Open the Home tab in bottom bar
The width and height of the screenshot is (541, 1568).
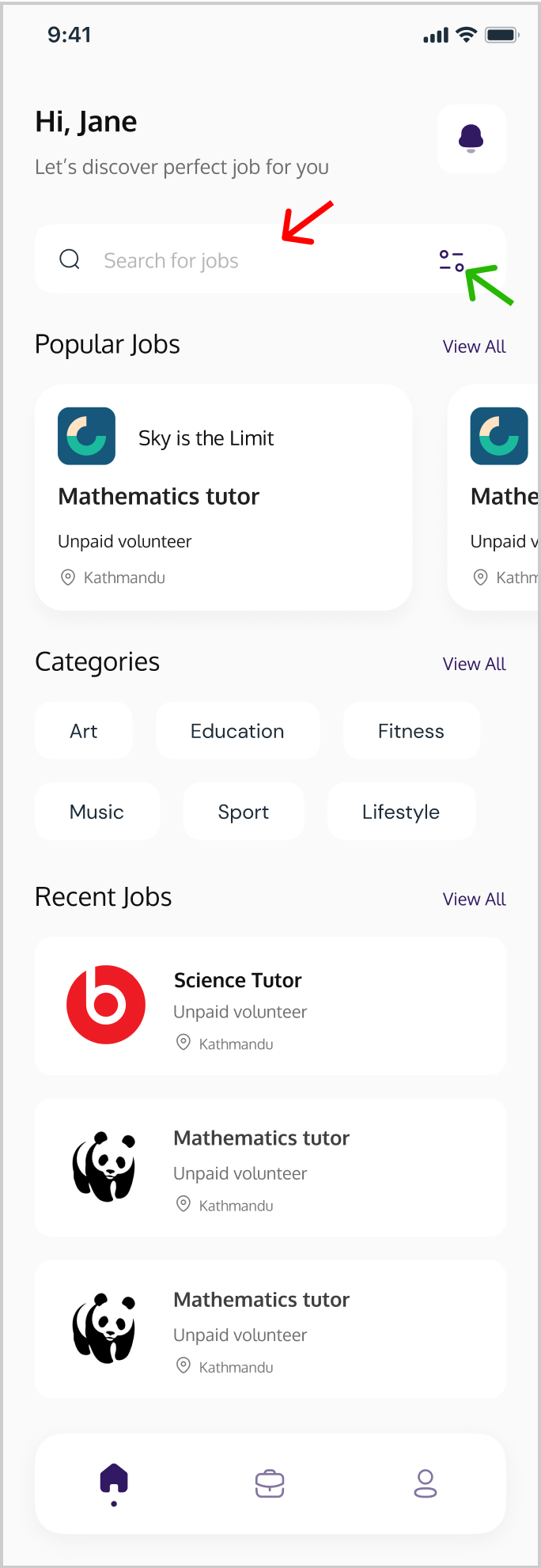(114, 1482)
